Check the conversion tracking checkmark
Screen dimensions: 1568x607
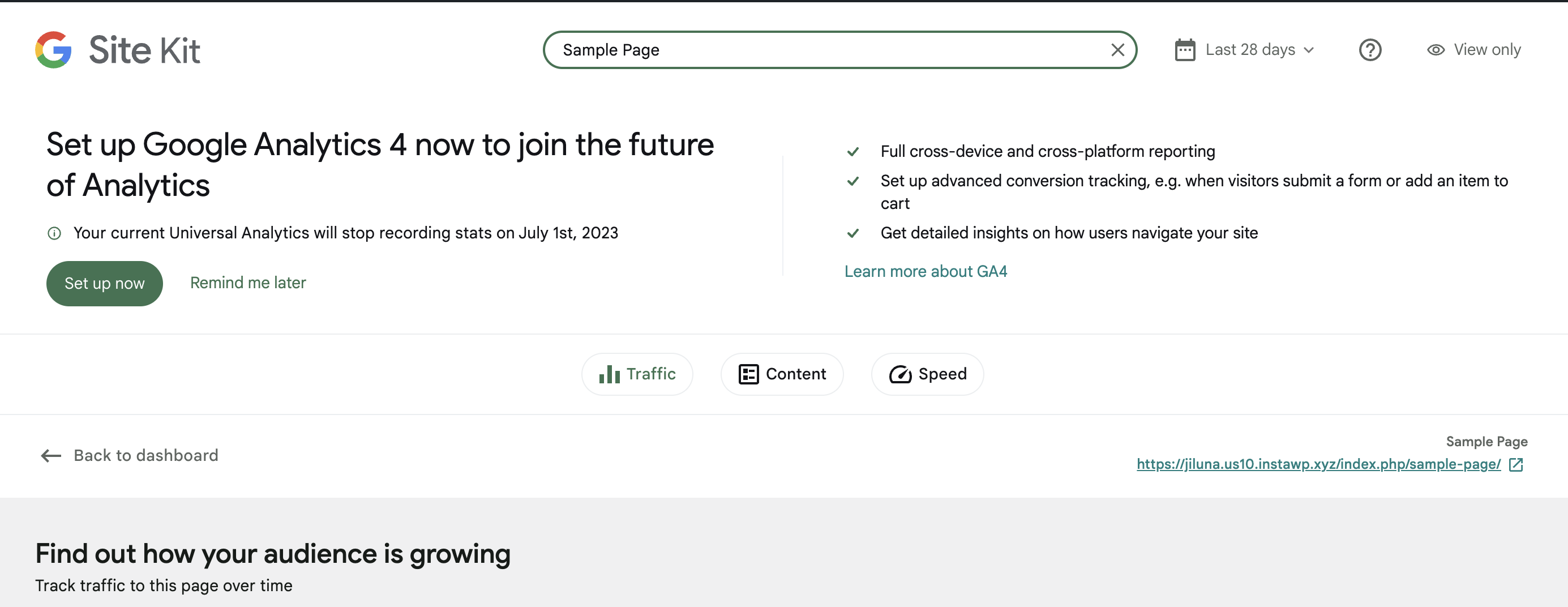853,181
